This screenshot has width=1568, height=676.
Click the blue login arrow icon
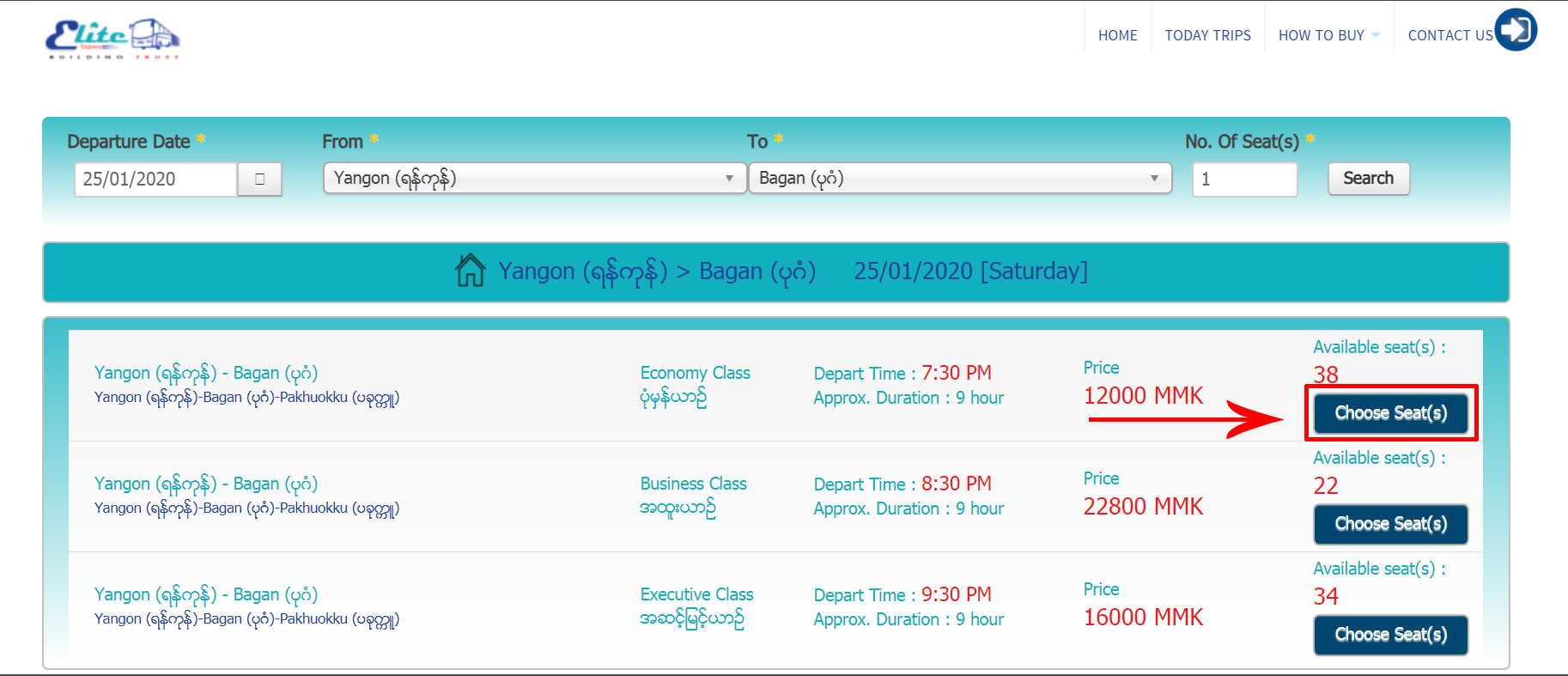(1516, 30)
